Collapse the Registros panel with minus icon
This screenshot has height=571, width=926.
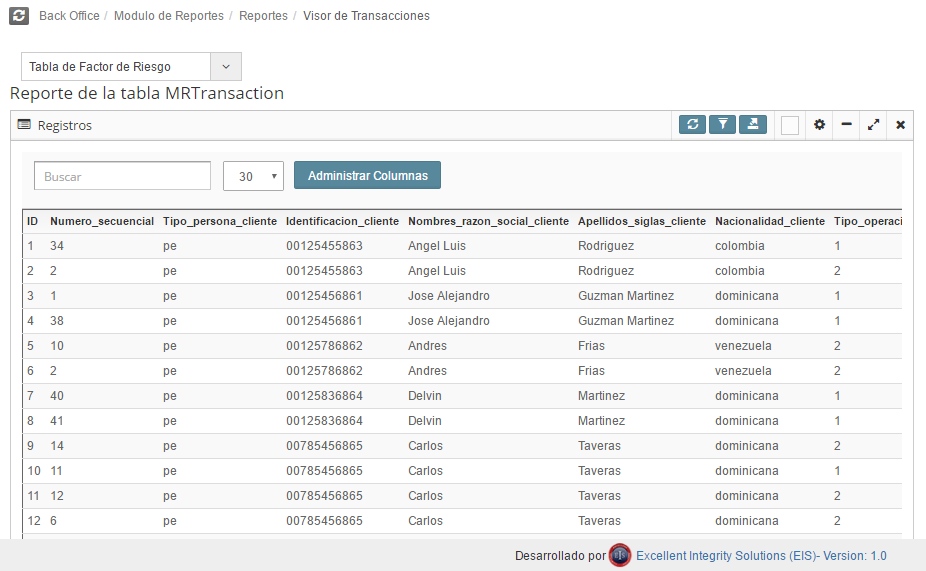(846, 125)
